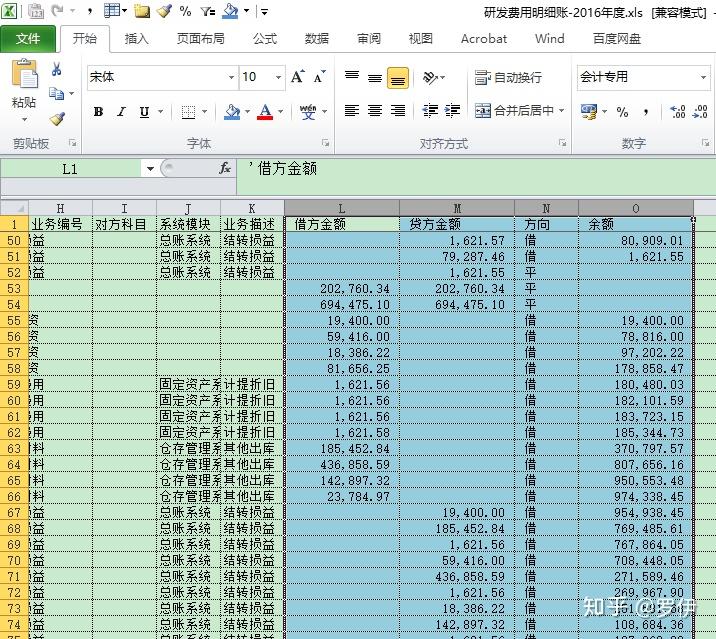Switch to the 数据 Data tab

click(316, 39)
